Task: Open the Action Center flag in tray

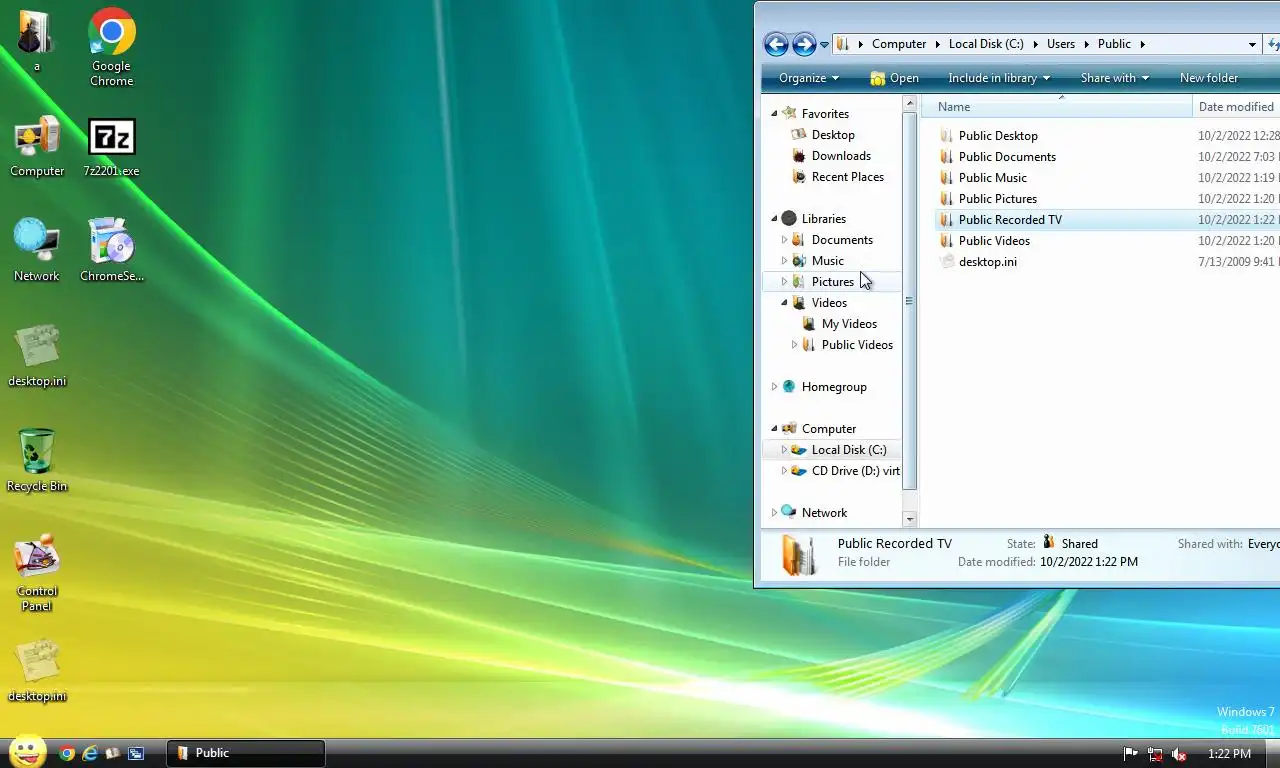Action: click(x=1131, y=754)
